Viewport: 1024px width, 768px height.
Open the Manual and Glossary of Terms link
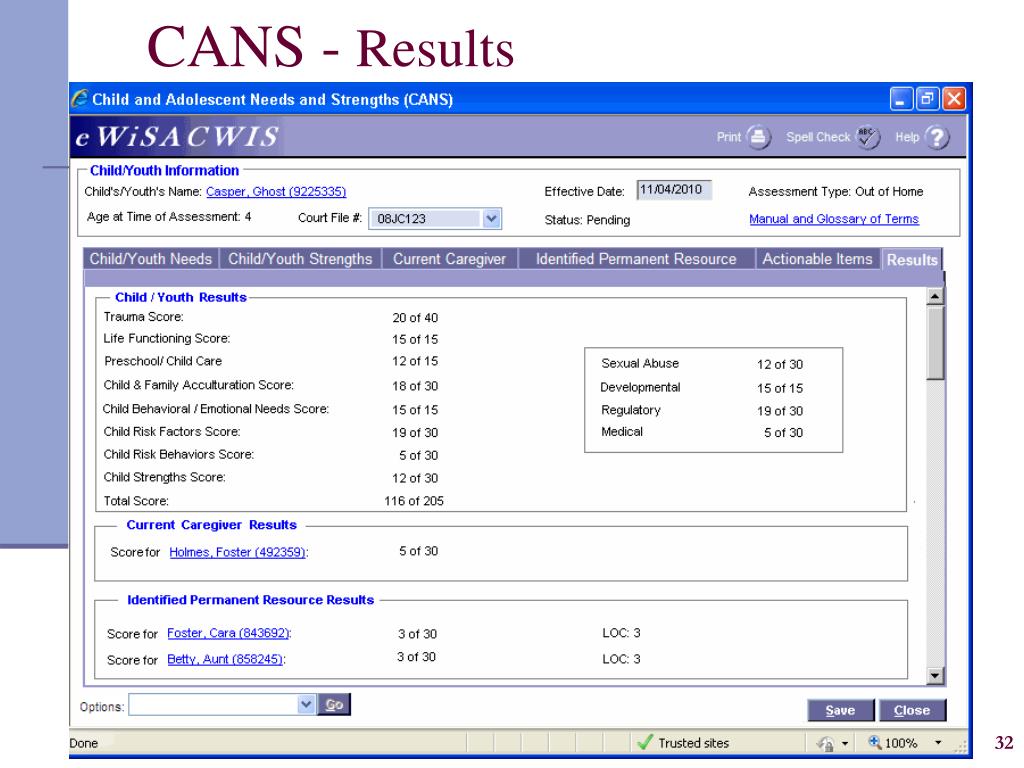tap(834, 219)
